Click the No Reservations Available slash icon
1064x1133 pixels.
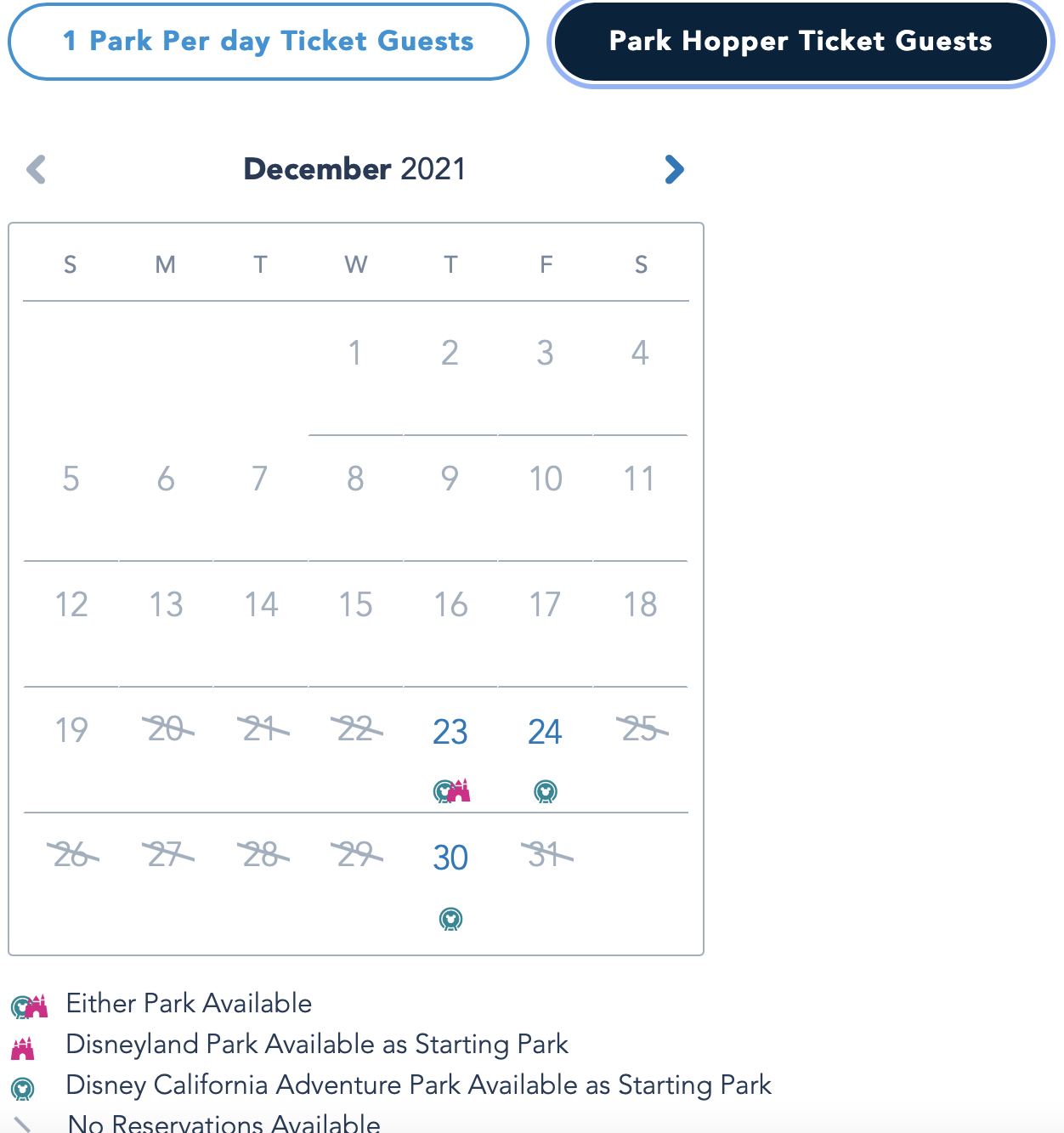pos(23,1125)
